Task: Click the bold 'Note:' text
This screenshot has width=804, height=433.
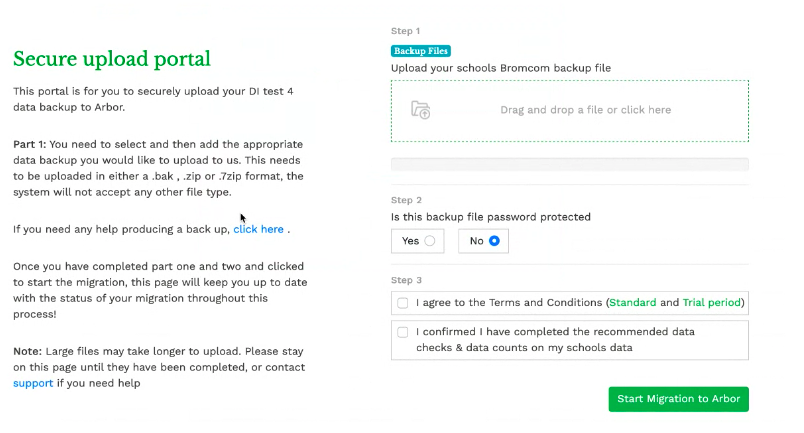Action: pyautogui.click(x=28, y=352)
